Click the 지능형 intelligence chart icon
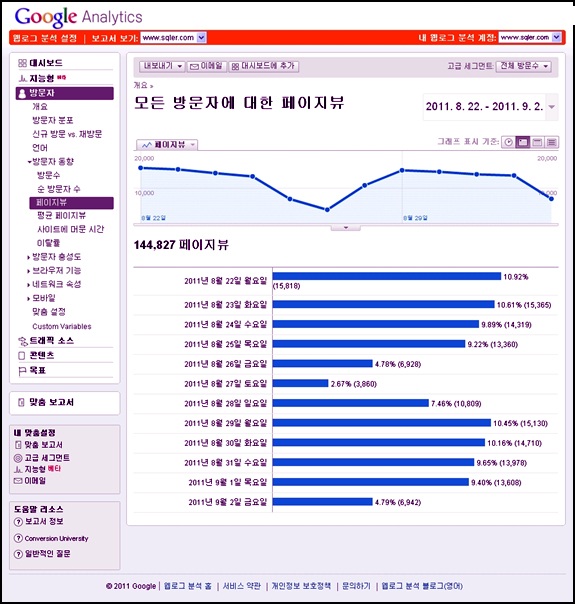 coord(23,79)
